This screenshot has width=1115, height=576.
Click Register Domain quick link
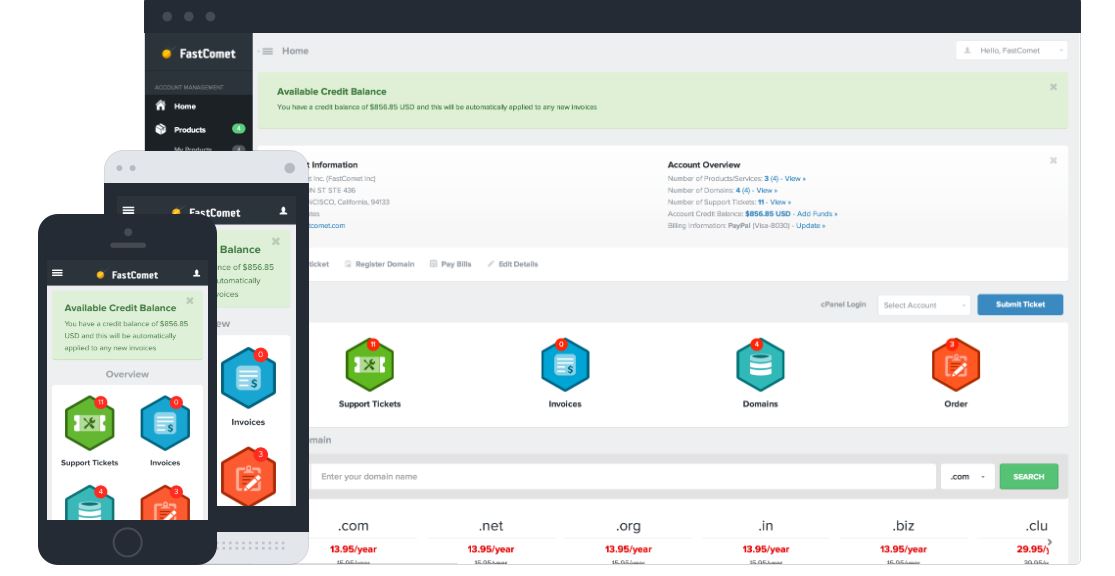click(379, 264)
